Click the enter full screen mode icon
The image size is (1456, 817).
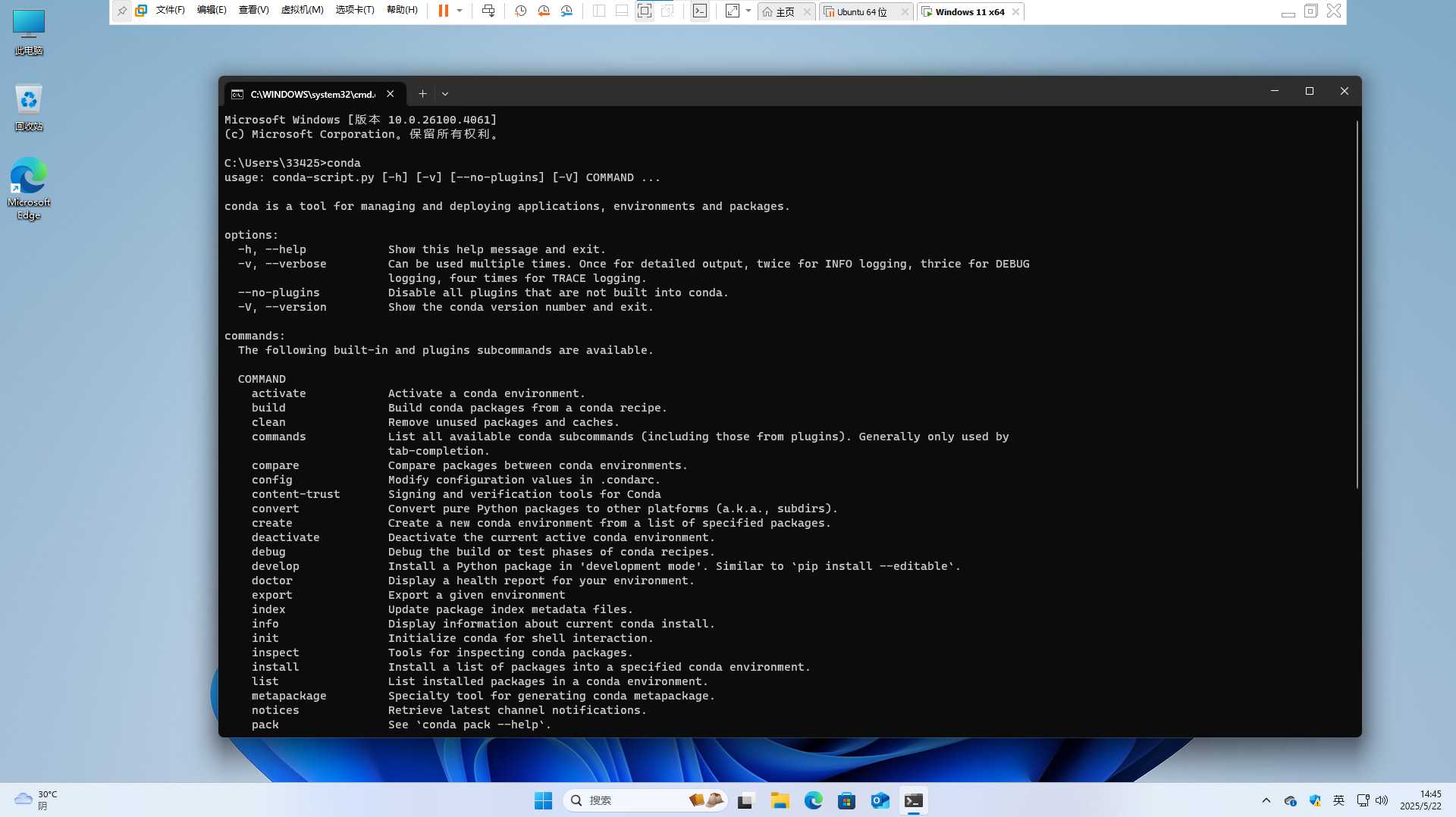(x=732, y=11)
